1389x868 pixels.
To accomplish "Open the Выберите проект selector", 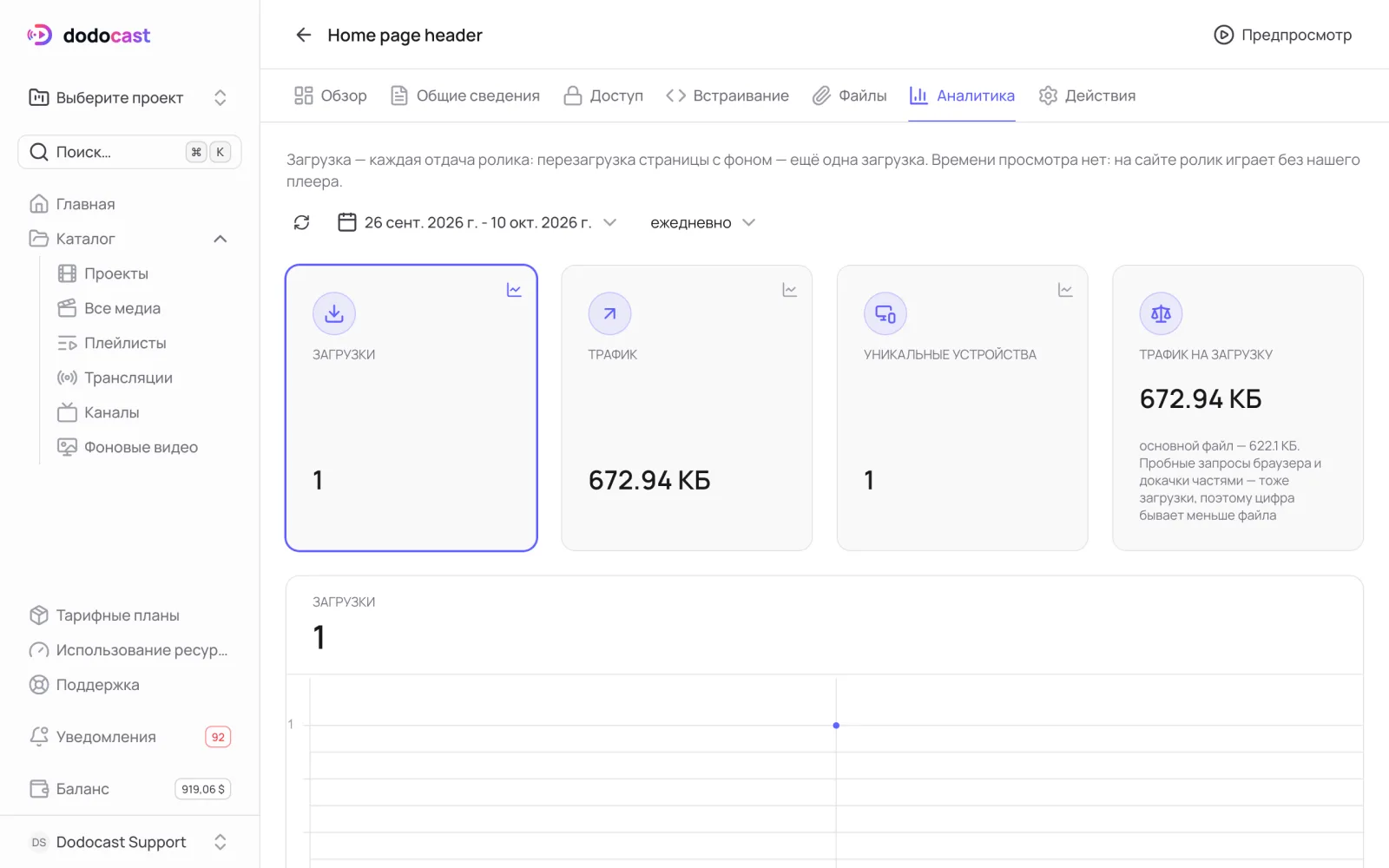I will point(128,97).
